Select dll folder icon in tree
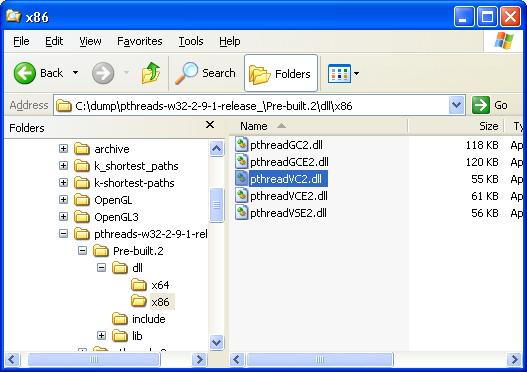 (x=120, y=267)
